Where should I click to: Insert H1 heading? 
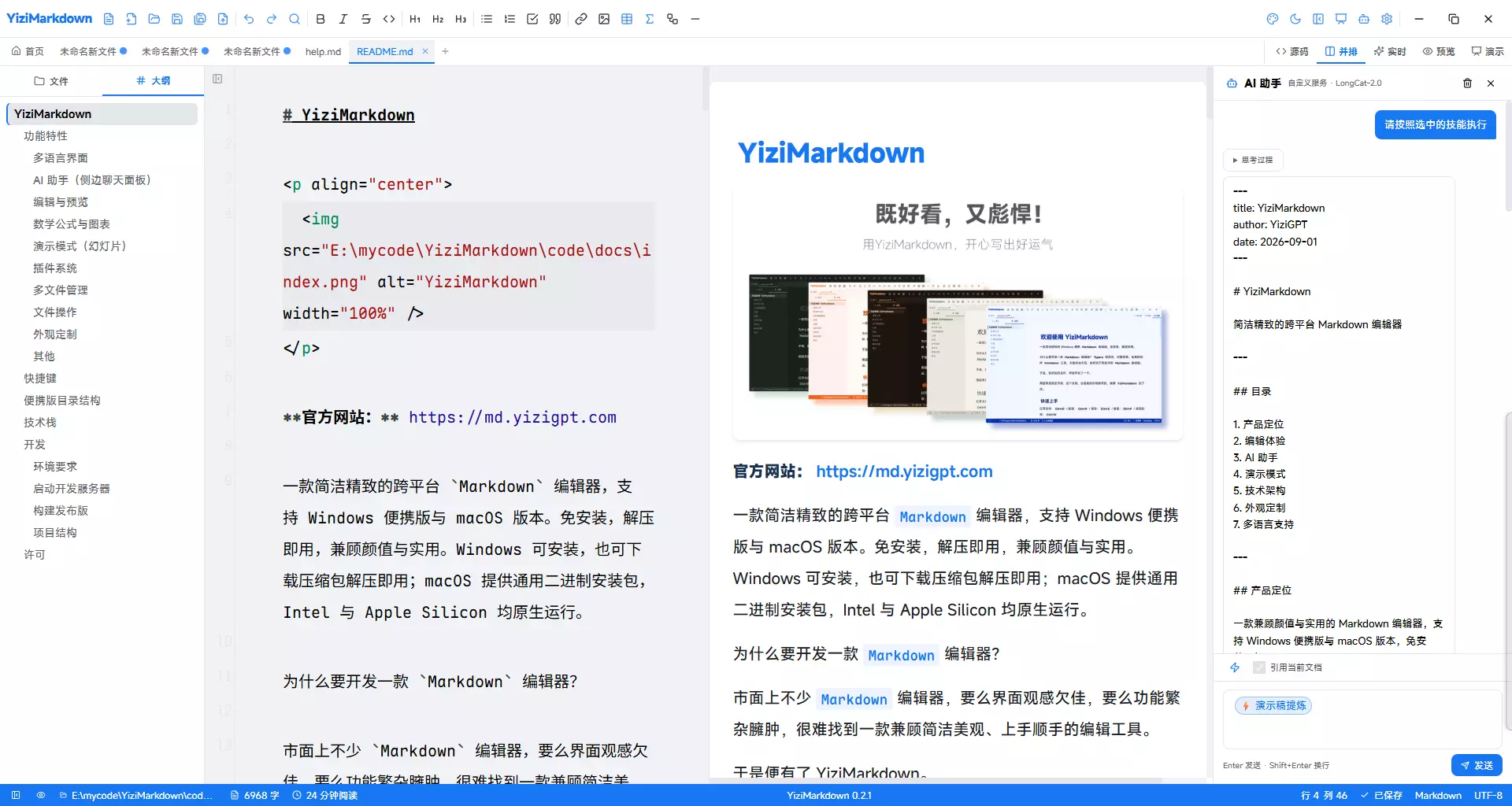(x=415, y=19)
